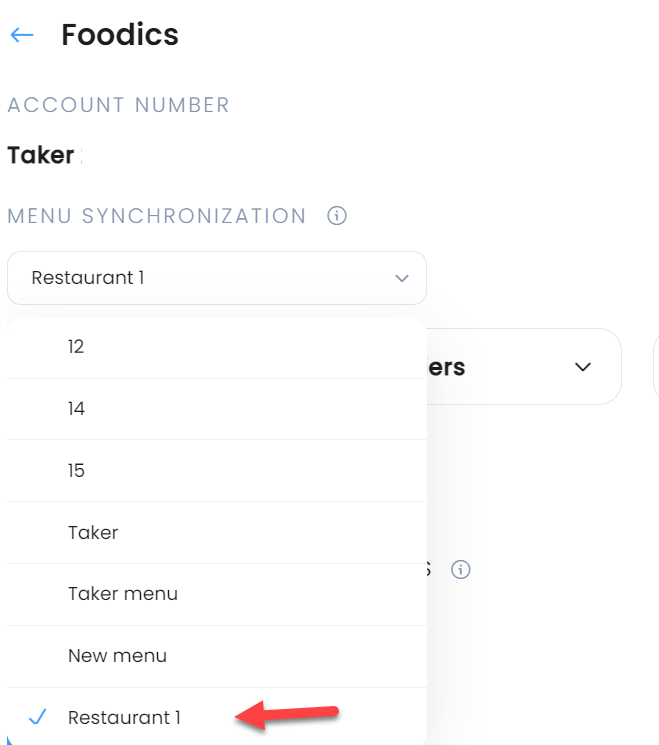The height and width of the screenshot is (745, 659).
Task: Click the red arrow annotation
Action: pyautogui.click(x=287, y=715)
